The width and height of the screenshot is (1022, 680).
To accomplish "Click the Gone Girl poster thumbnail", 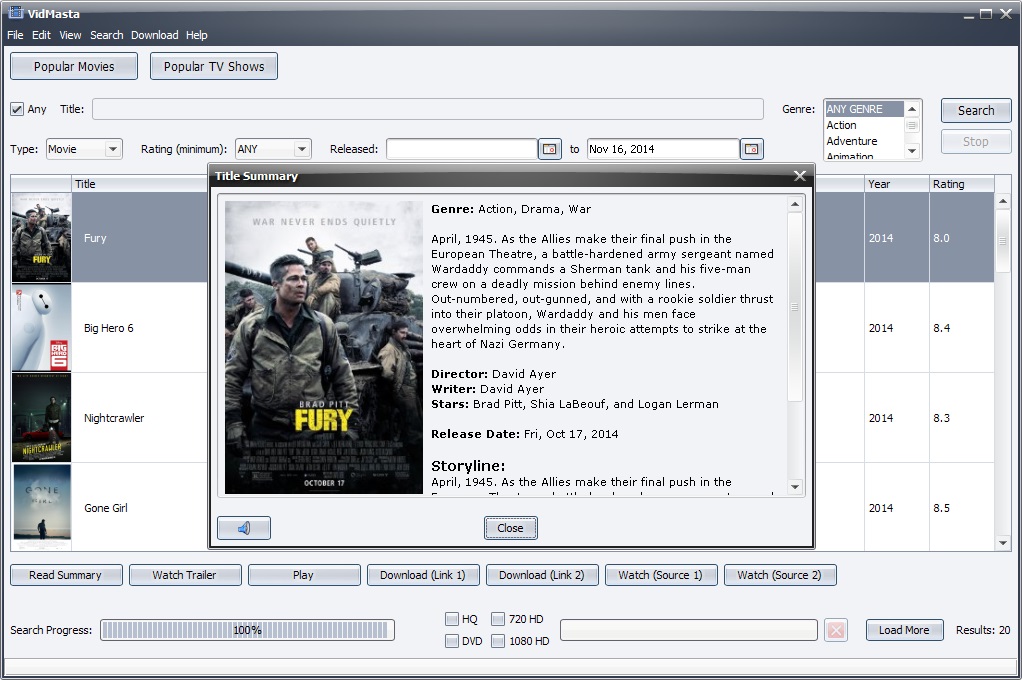I will click(x=41, y=507).
